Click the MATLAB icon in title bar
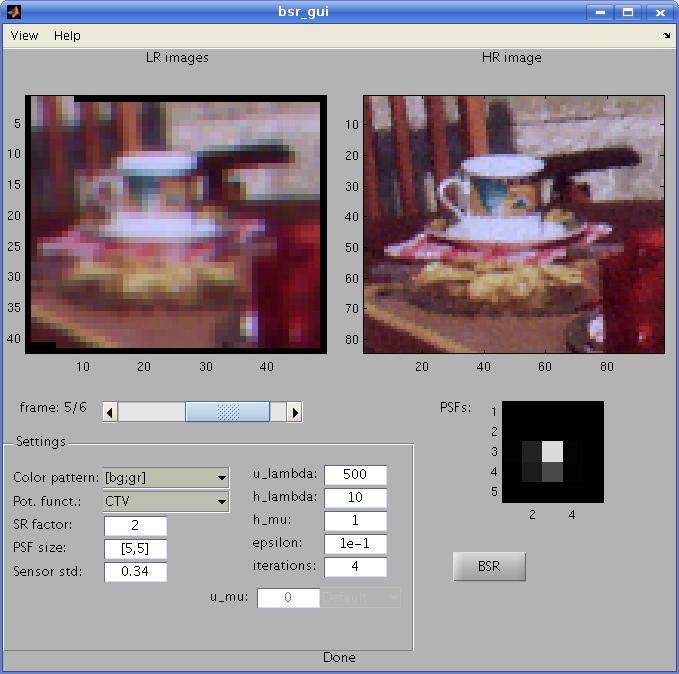The height and width of the screenshot is (674, 679). [13, 12]
